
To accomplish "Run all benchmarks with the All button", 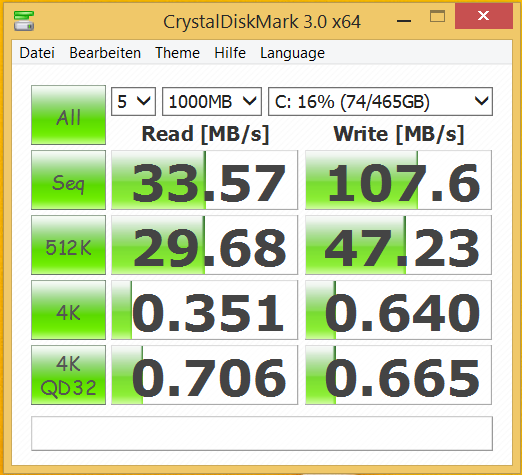I will pyautogui.click(x=68, y=115).
